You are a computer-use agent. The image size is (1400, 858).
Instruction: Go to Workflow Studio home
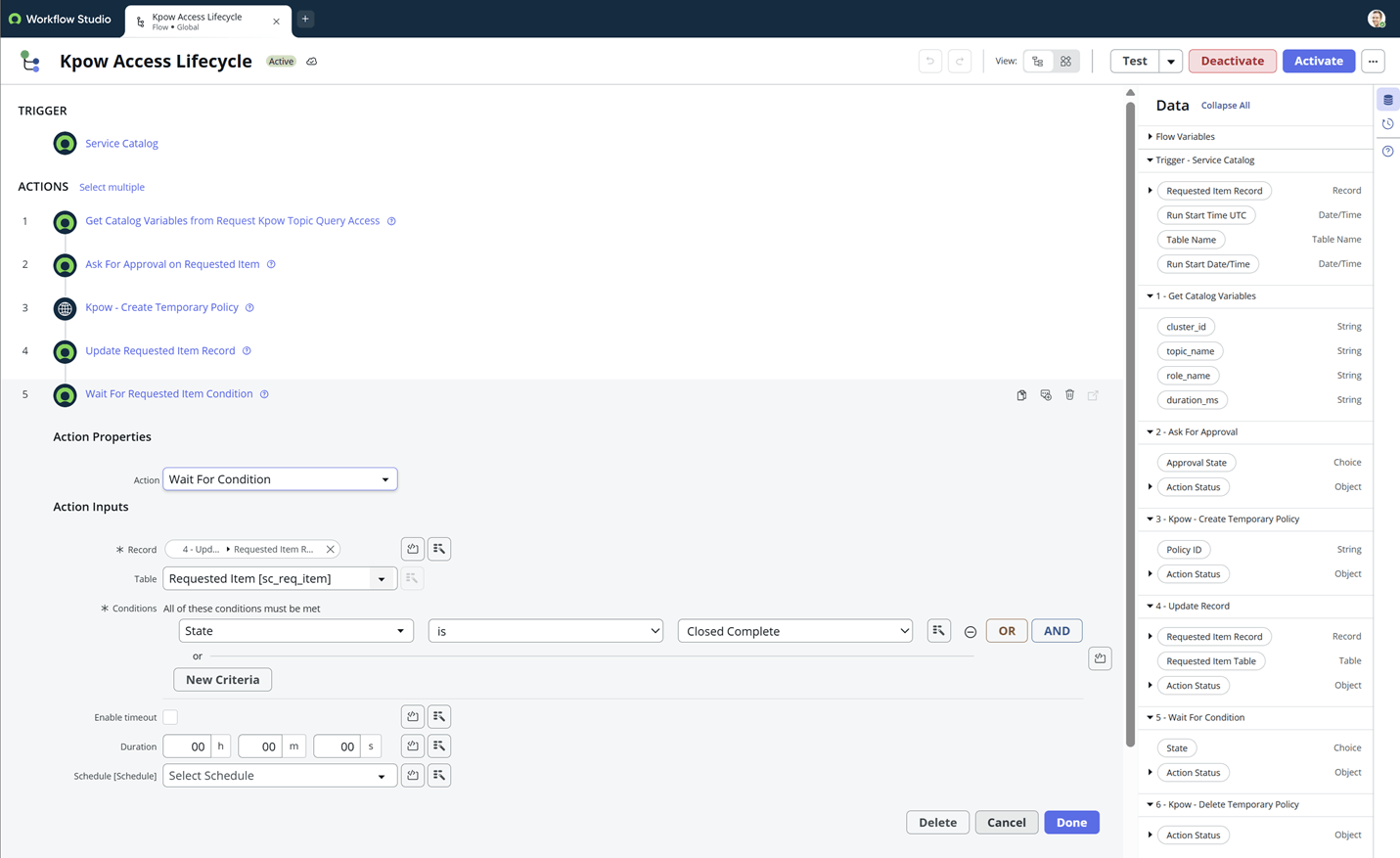coord(61,19)
